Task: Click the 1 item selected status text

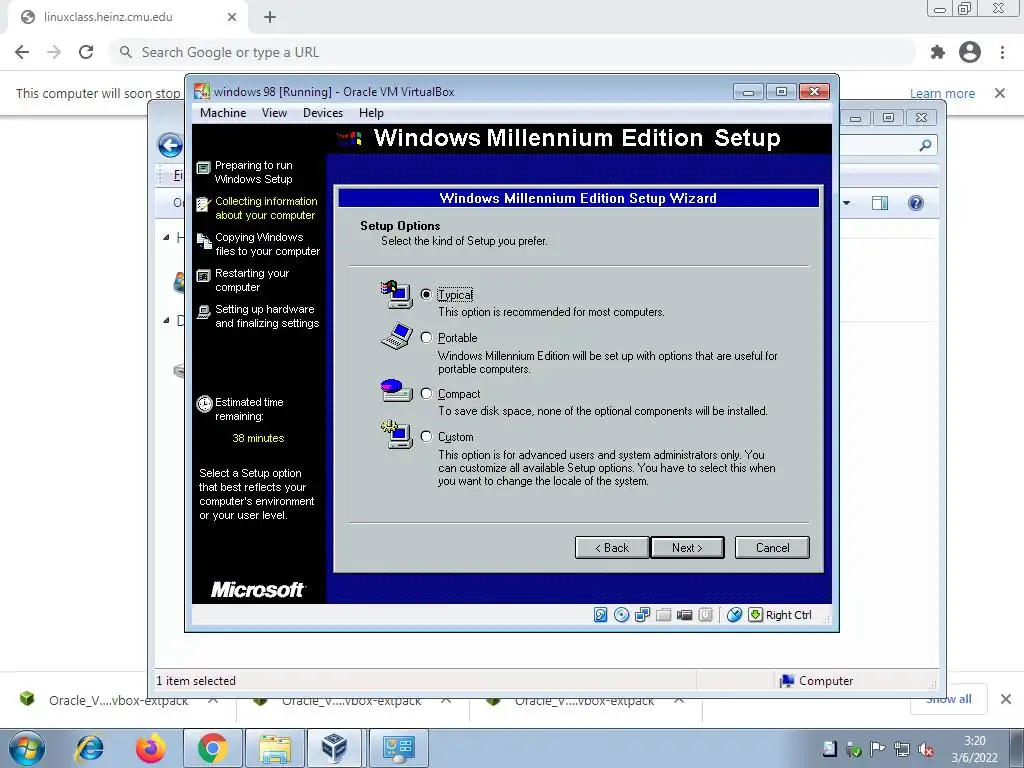Action: click(x=196, y=680)
